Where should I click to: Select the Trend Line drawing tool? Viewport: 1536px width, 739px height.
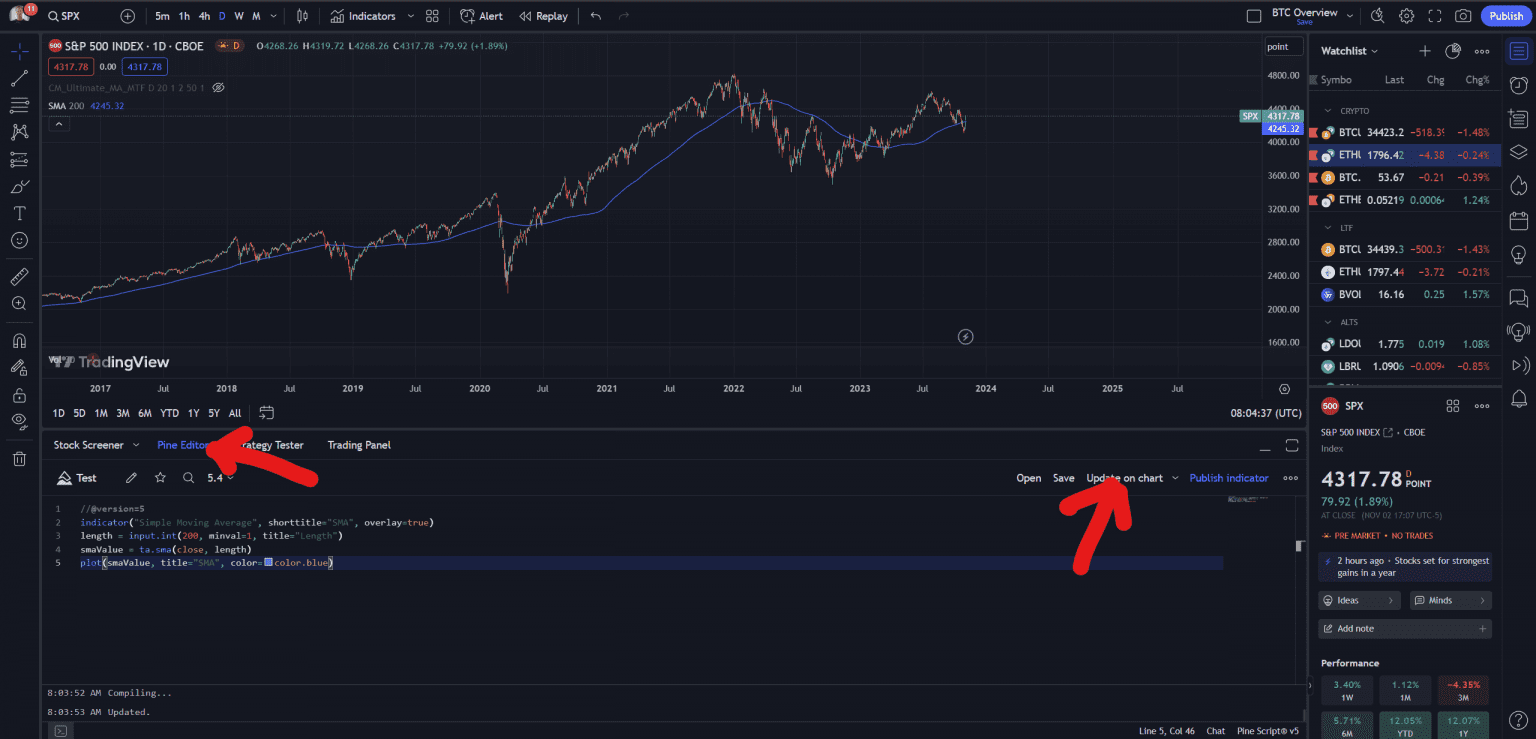point(19,78)
